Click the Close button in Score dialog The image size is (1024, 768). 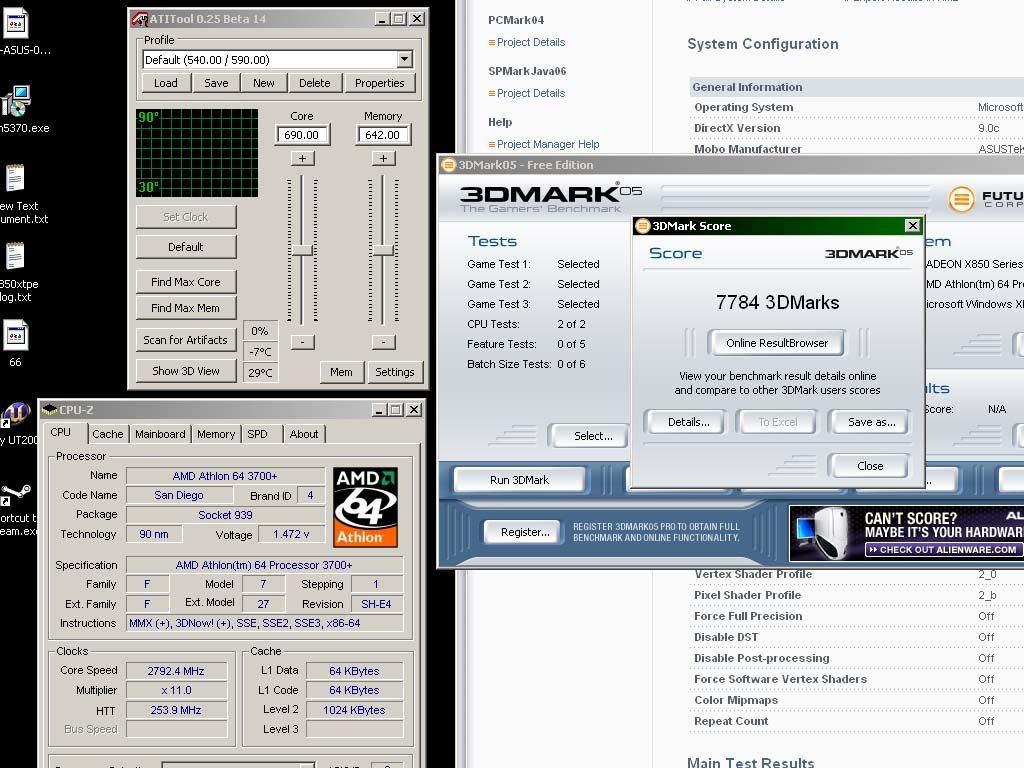tap(870, 466)
